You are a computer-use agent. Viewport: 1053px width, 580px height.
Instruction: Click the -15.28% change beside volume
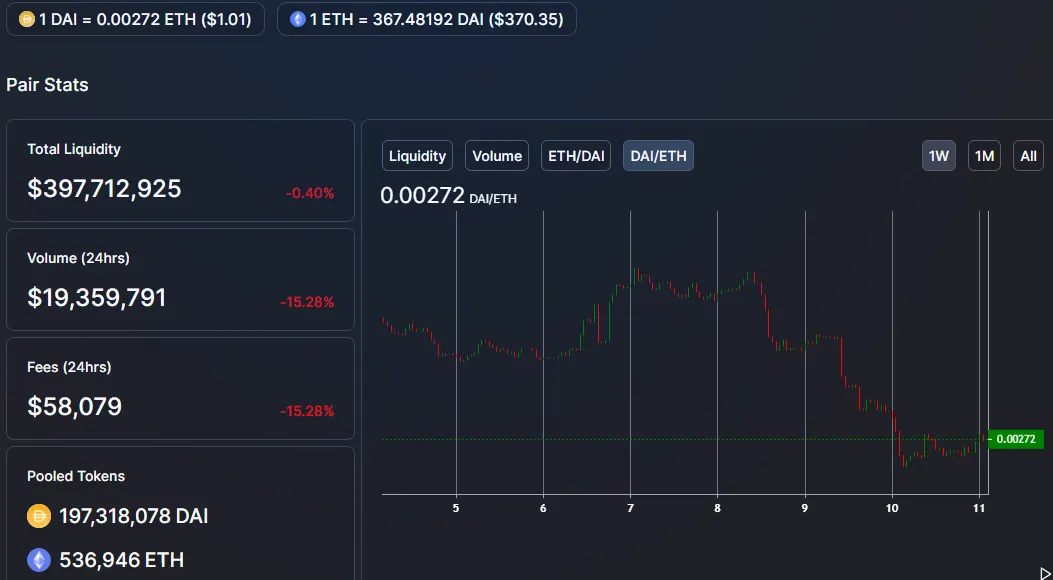(x=307, y=302)
